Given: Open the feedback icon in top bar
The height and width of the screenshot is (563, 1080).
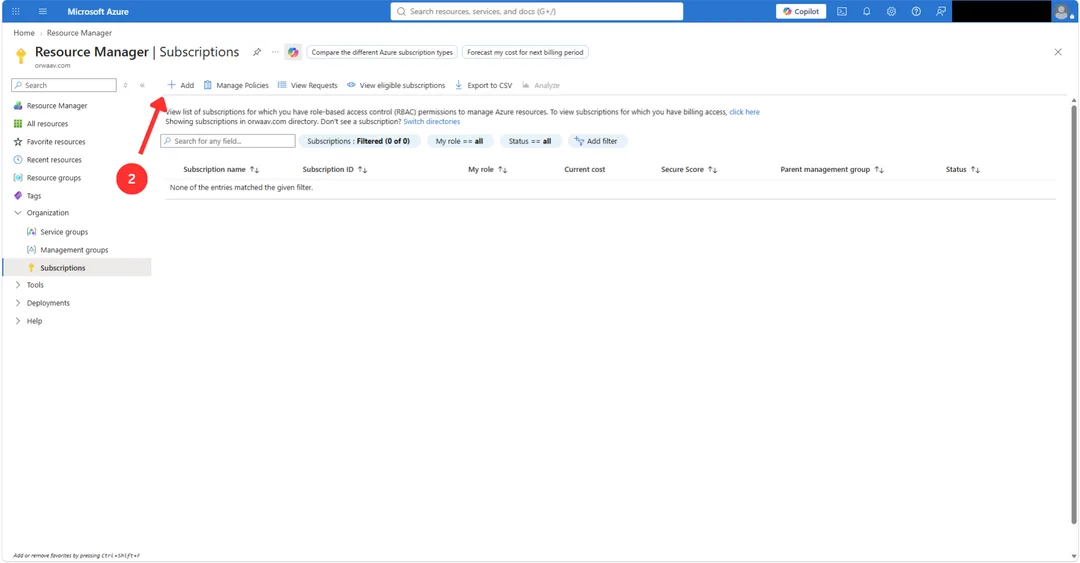Looking at the screenshot, I should (x=941, y=12).
